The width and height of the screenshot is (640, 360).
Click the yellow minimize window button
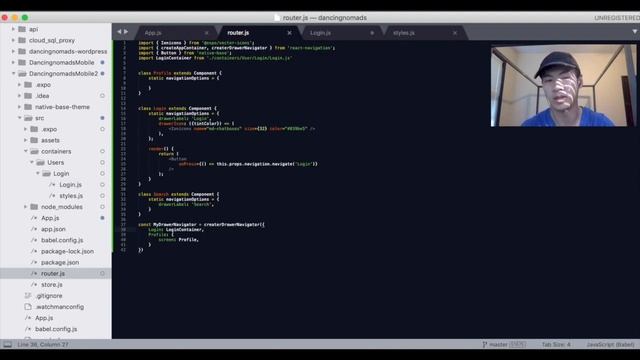(15, 18)
